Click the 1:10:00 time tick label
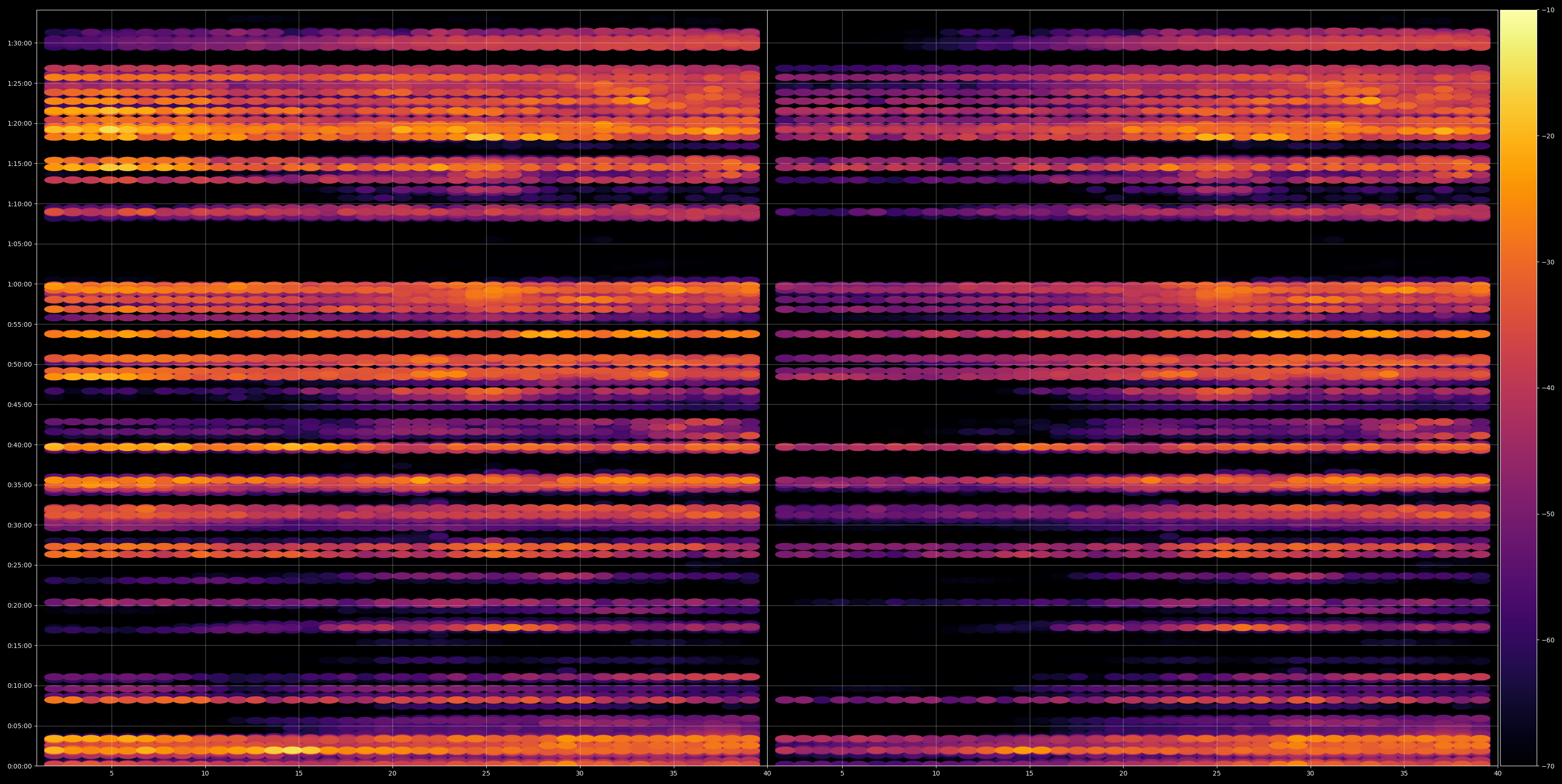The height and width of the screenshot is (784, 1562). (20, 204)
